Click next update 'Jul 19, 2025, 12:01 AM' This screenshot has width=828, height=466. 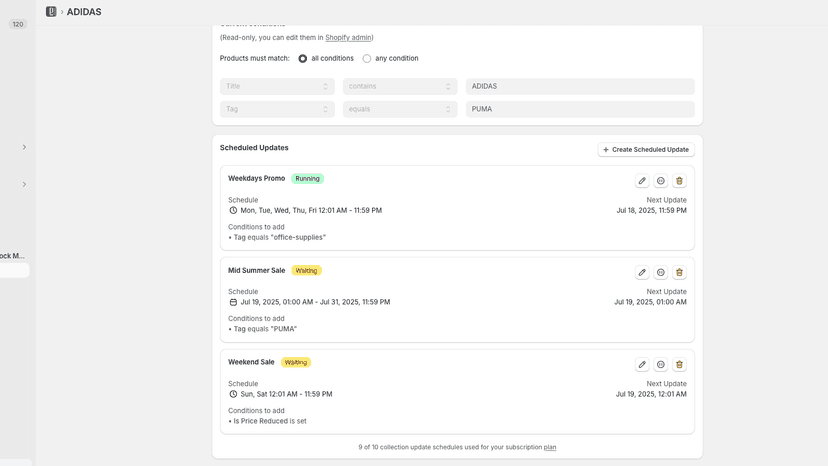[x=651, y=394]
